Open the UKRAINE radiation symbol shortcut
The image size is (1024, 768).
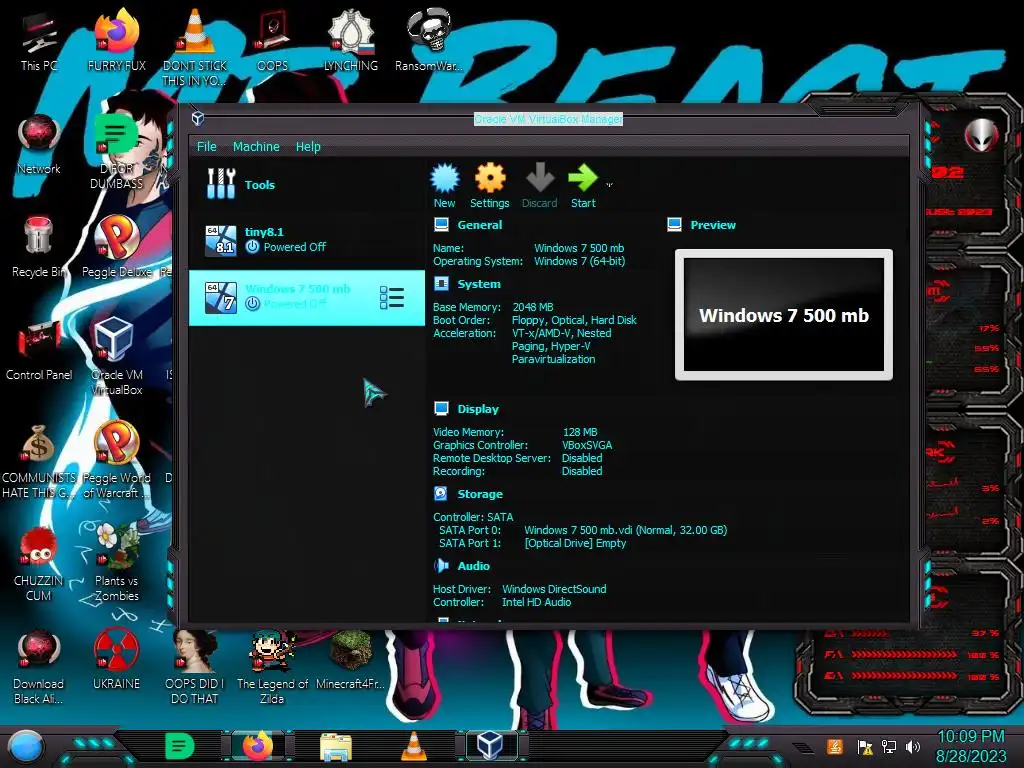pyautogui.click(x=116, y=660)
